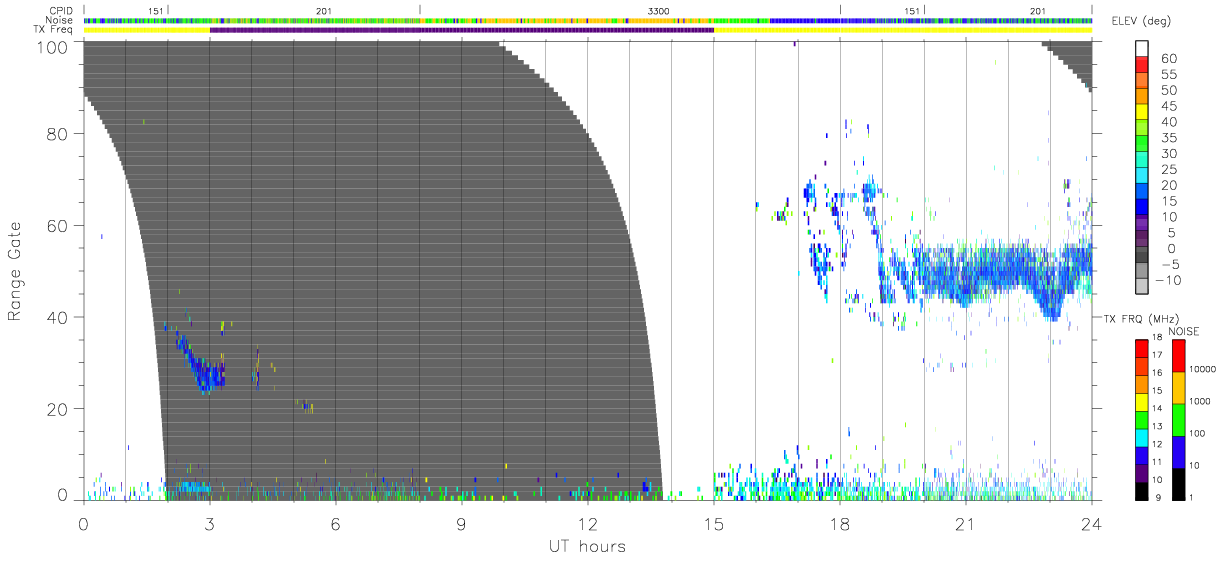The height and width of the screenshot is (567, 1228).
Task: Click the "16" label on TX FRQ colorbar
Action: pyautogui.click(x=1158, y=371)
